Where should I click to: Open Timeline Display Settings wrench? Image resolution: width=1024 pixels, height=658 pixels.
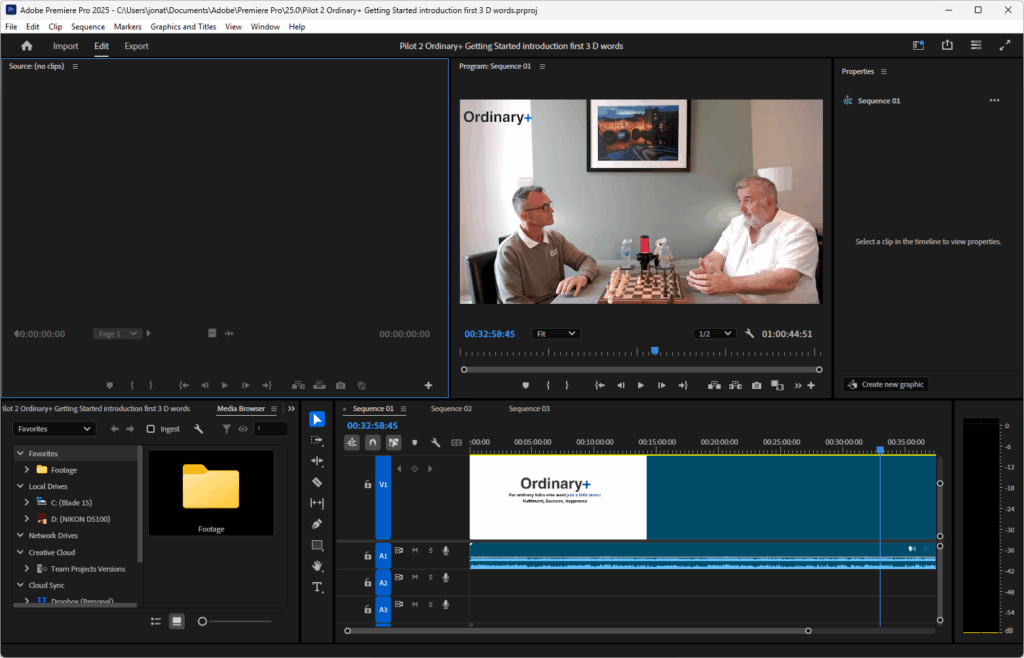pyautogui.click(x=436, y=443)
